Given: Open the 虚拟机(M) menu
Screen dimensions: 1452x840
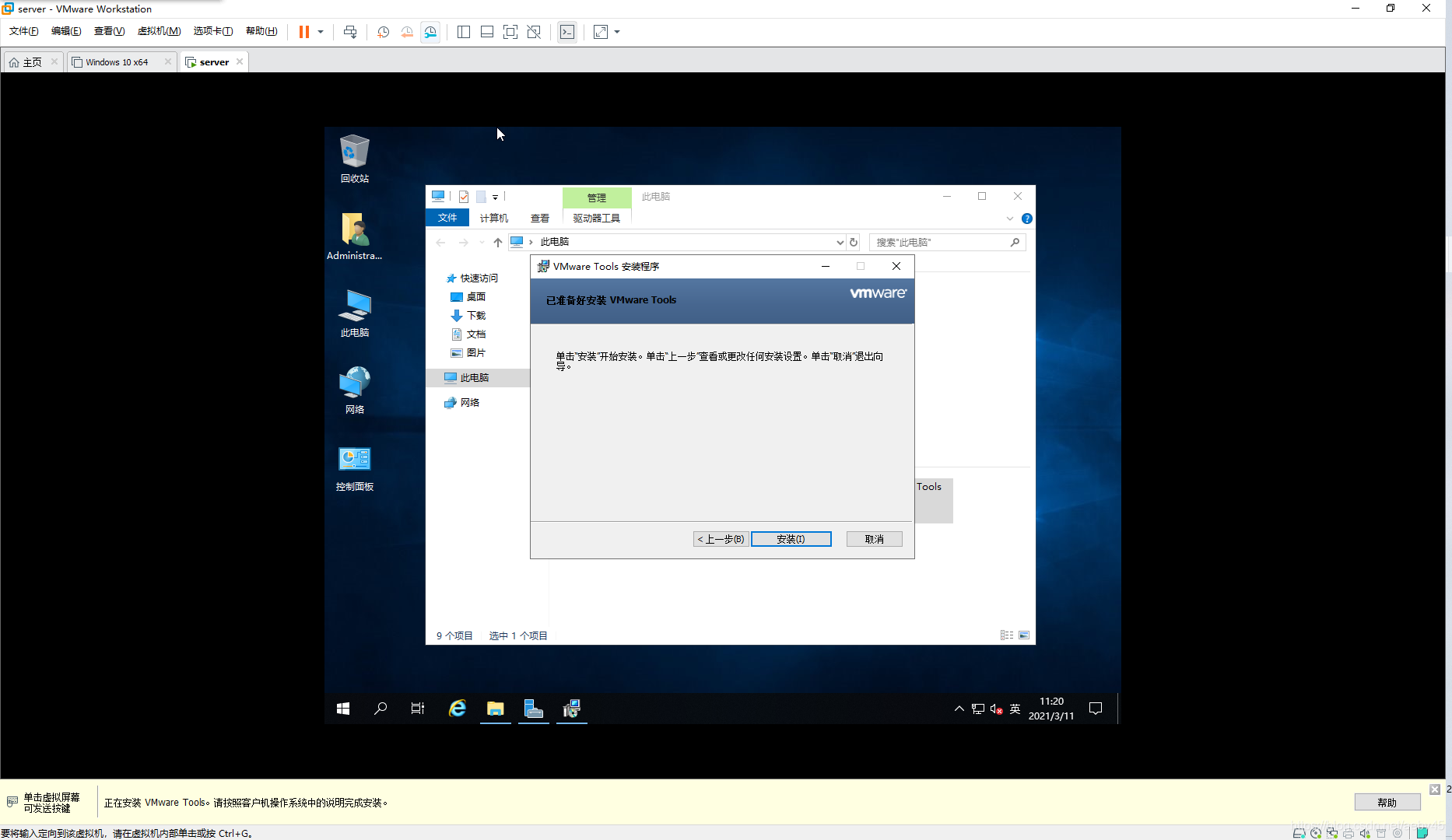Looking at the screenshot, I should [159, 31].
